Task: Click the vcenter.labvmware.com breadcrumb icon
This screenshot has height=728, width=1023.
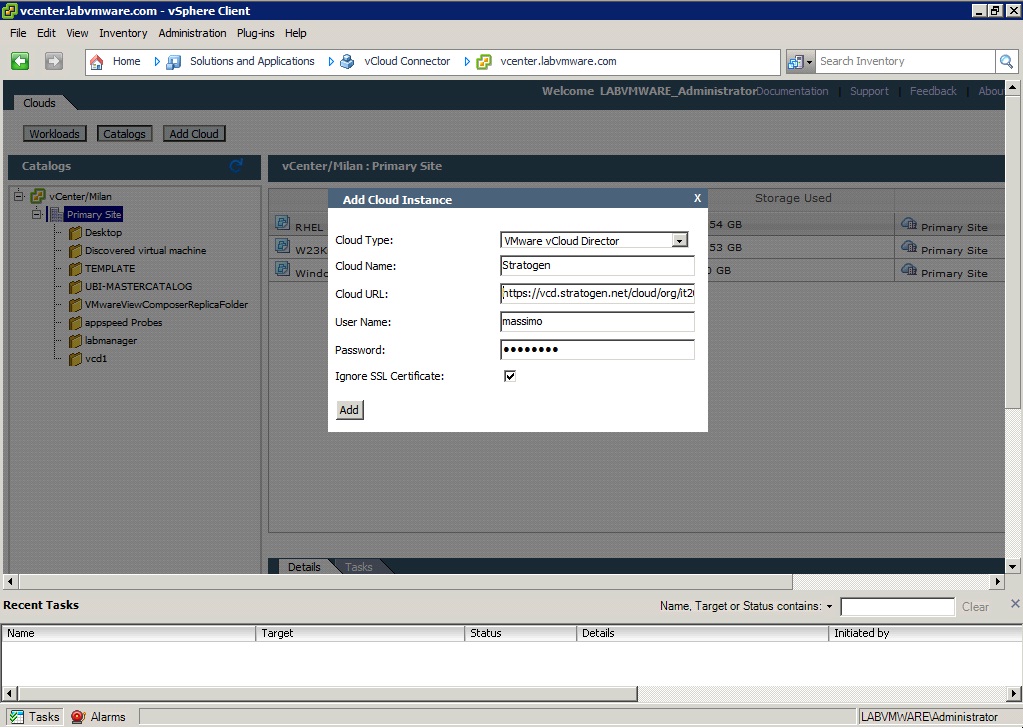Action: (x=483, y=62)
